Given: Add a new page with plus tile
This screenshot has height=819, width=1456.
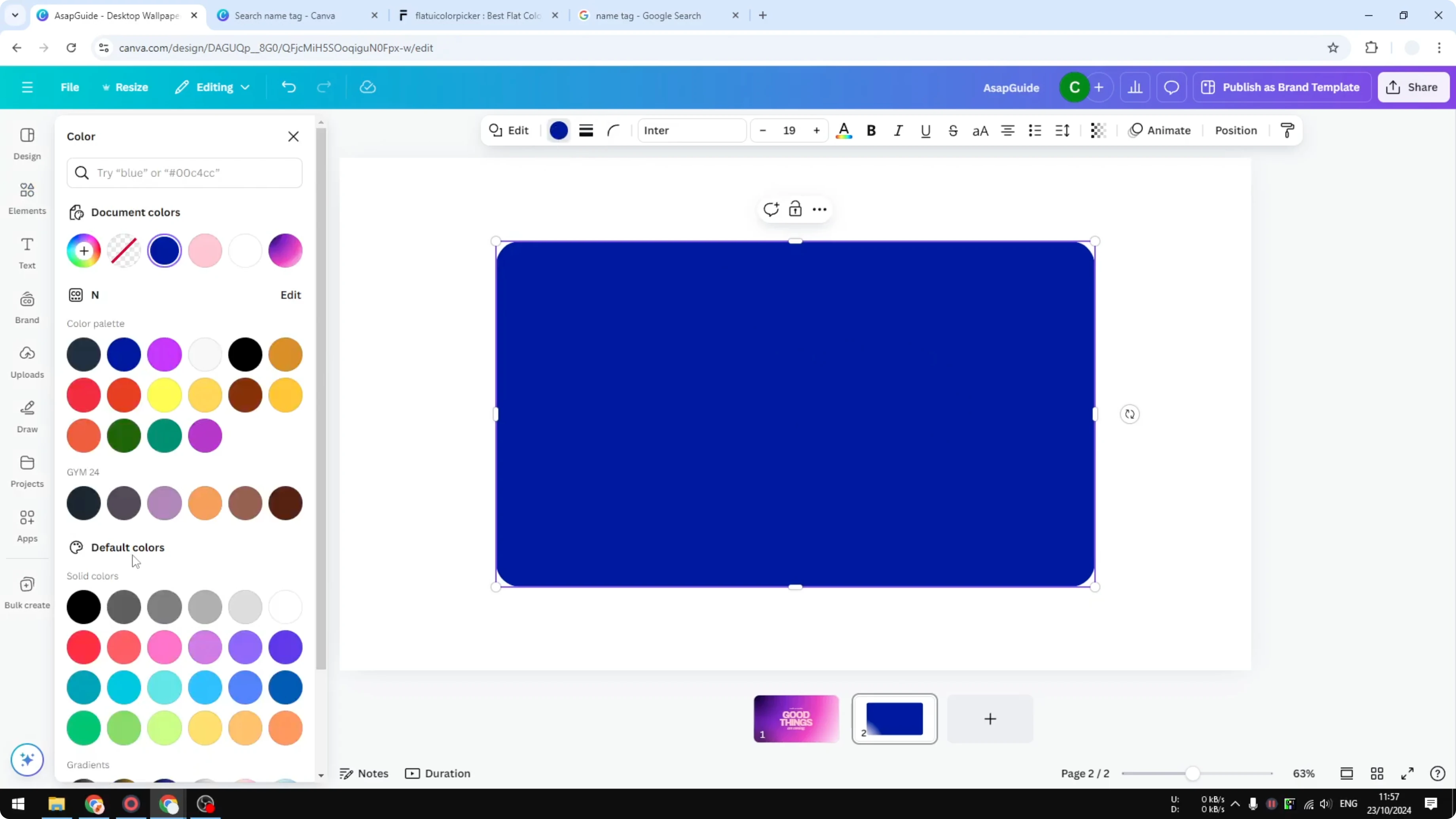Looking at the screenshot, I should tap(990, 719).
